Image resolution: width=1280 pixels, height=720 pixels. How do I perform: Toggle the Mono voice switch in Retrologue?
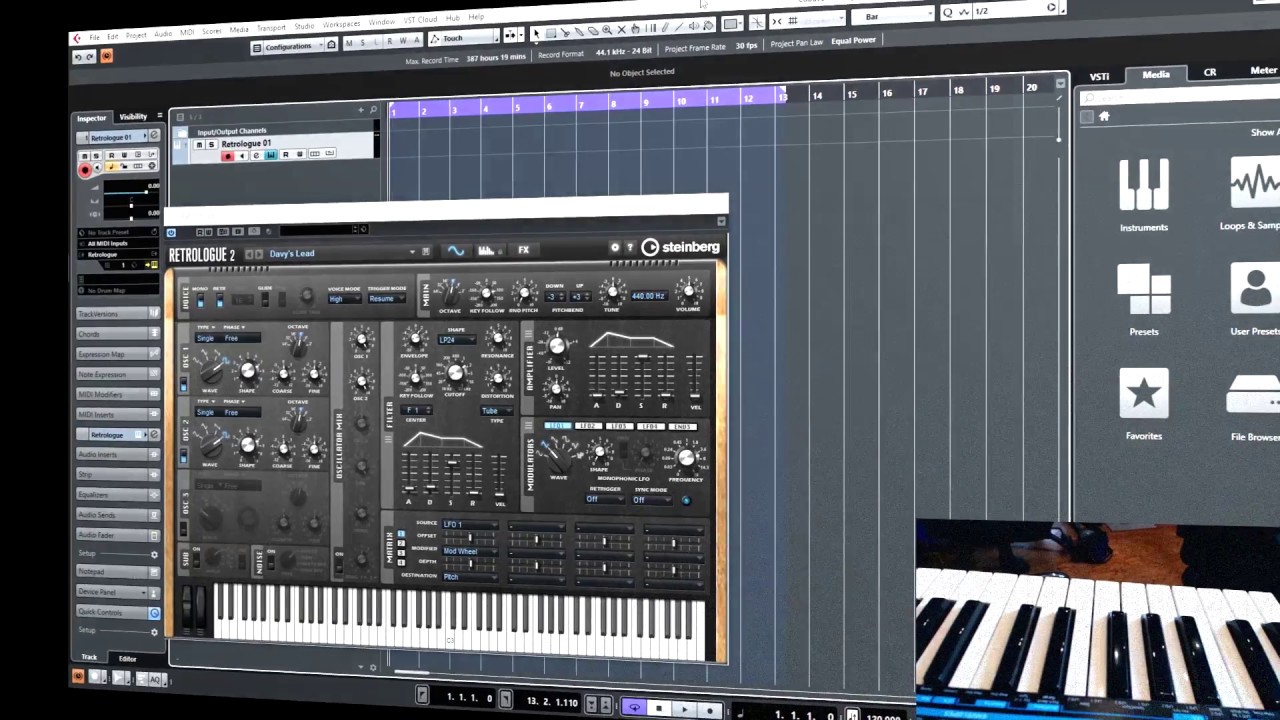click(200, 300)
